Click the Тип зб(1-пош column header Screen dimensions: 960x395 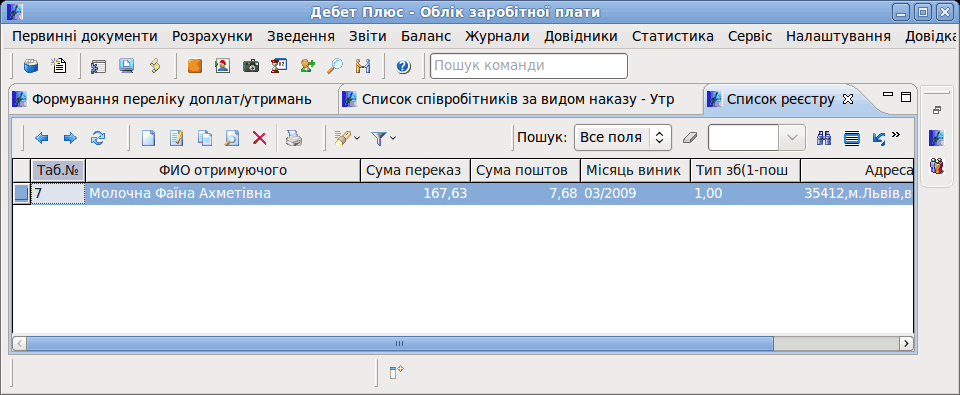[x=746, y=170]
